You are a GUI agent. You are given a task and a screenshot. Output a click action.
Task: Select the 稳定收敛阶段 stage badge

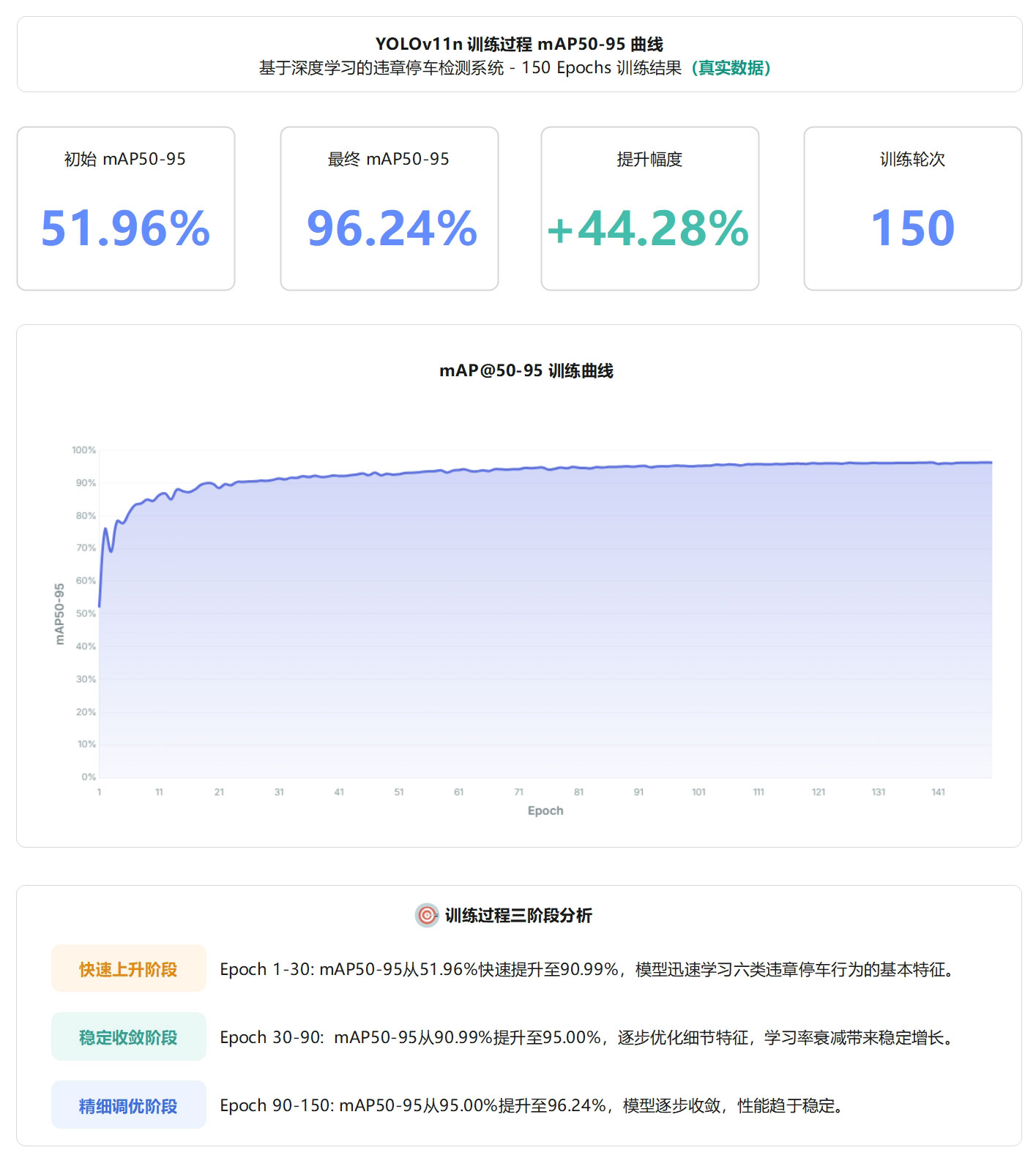point(128,1037)
